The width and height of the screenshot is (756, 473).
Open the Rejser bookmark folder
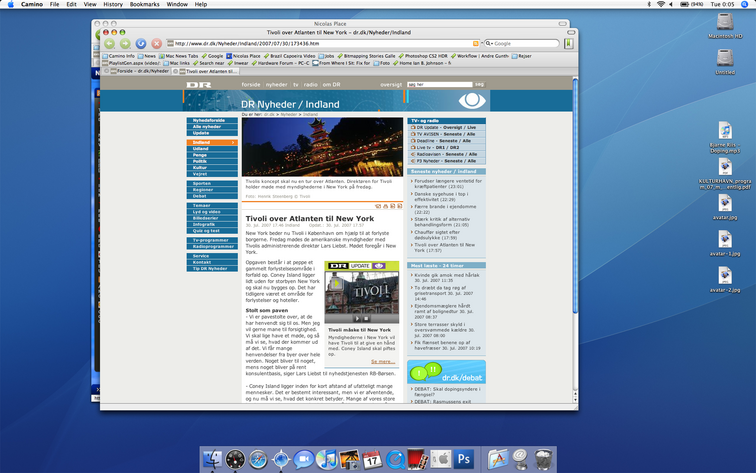pos(522,56)
